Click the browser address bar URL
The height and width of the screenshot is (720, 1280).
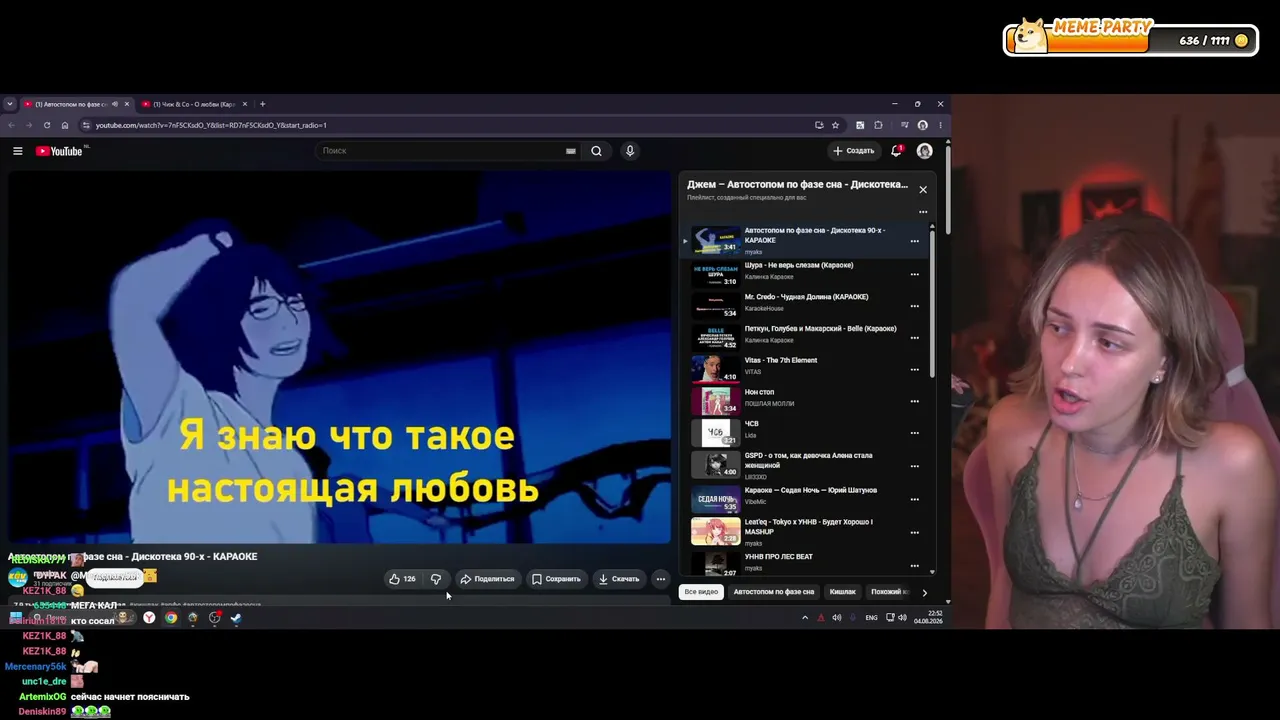pyautogui.click(x=211, y=125)
